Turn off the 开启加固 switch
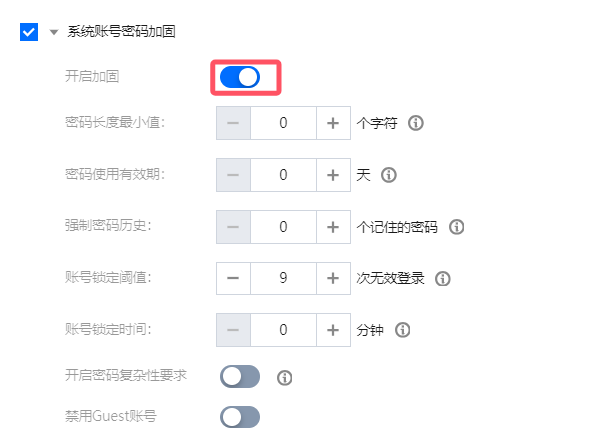This screenshot has width=615, height=442. click(240, 77)
